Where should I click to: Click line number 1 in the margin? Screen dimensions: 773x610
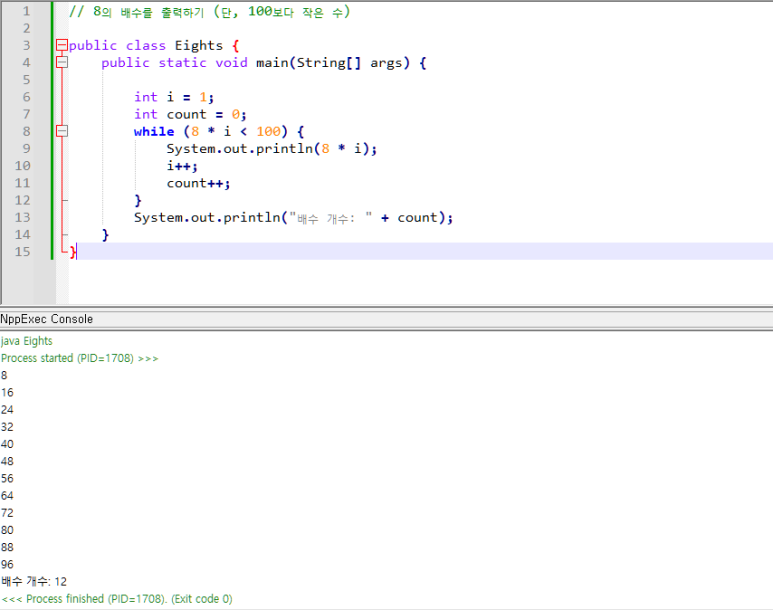(26, 11)
